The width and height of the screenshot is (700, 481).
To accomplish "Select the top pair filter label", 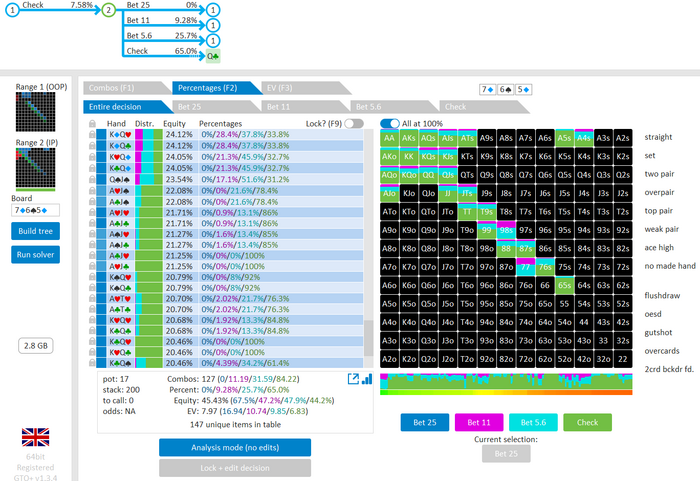I will pos(658,211).
